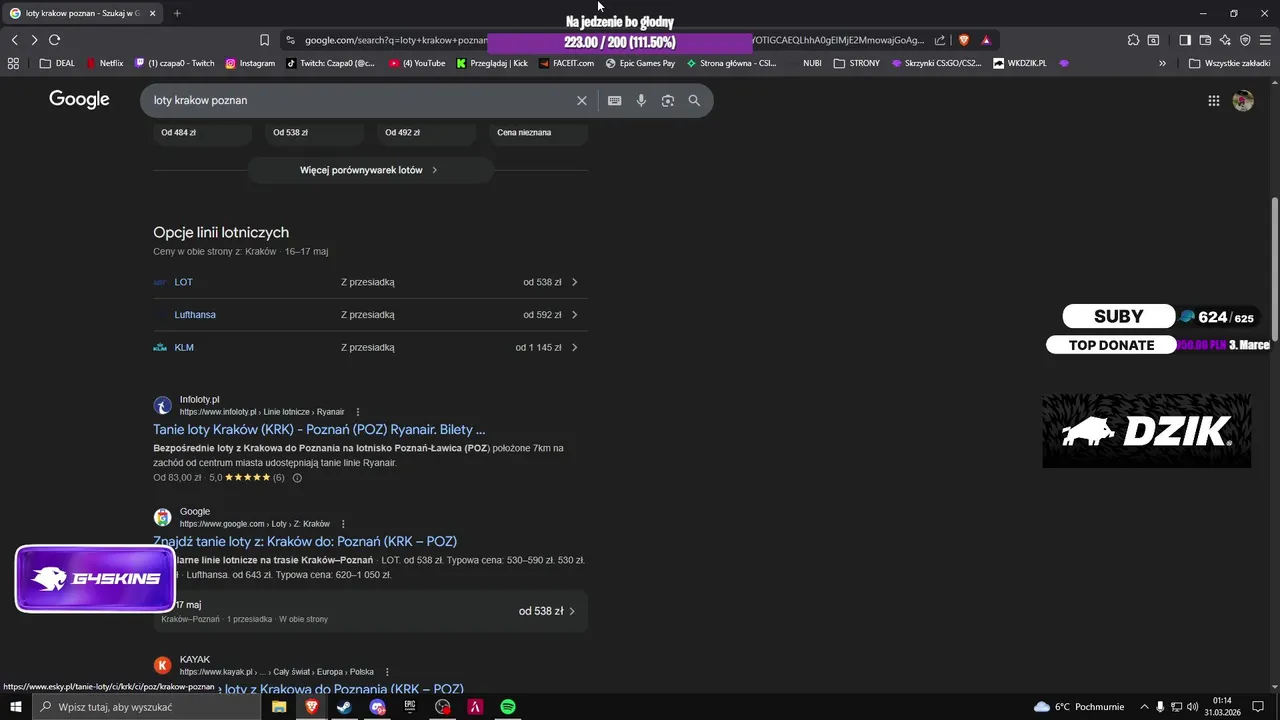Submit search with magnifier icon
This screenshot has height=720, width=1280.
tap(694, 100)
